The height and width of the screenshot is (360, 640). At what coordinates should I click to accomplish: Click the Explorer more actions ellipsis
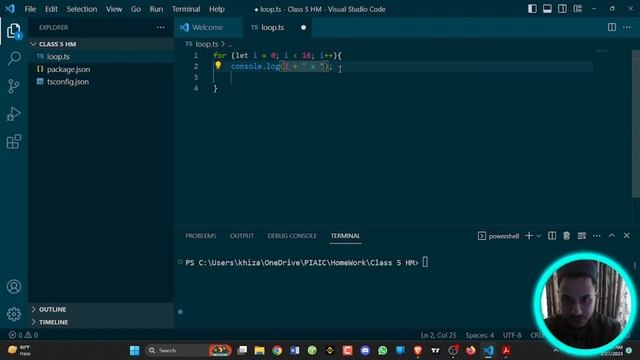pos(161,27)
